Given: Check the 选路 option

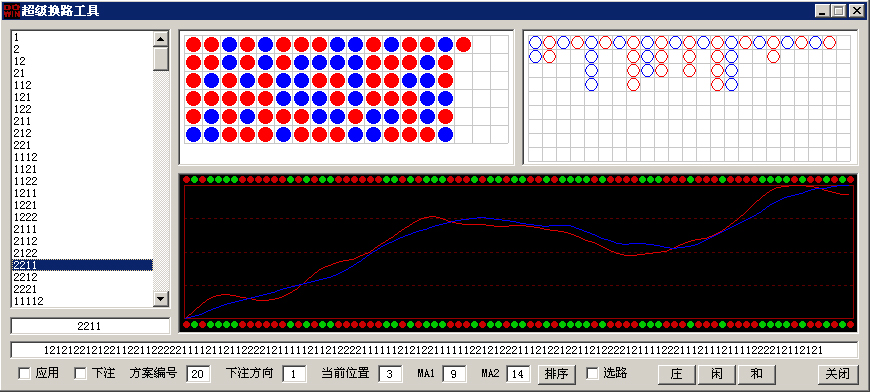Looking at the screenshot, I should [x=593, y=374].
